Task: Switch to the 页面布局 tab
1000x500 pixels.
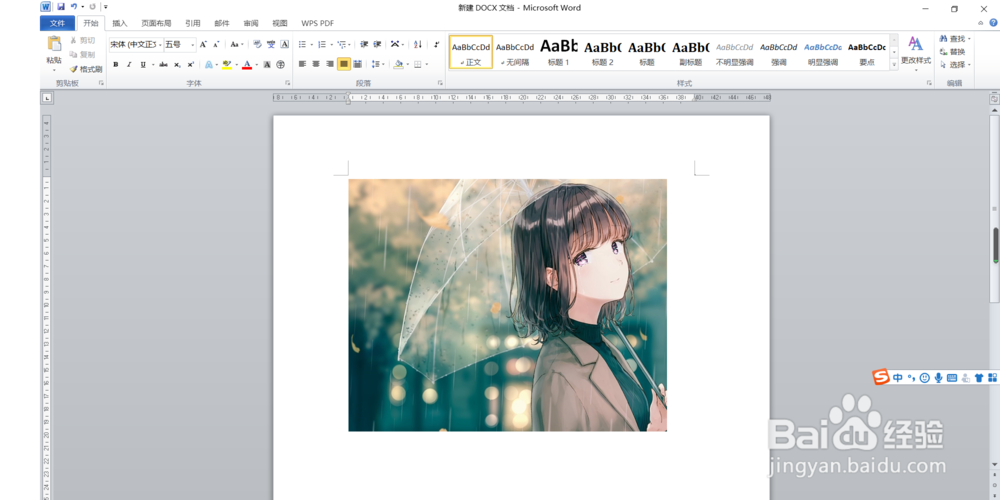Action: pos(156,23)
